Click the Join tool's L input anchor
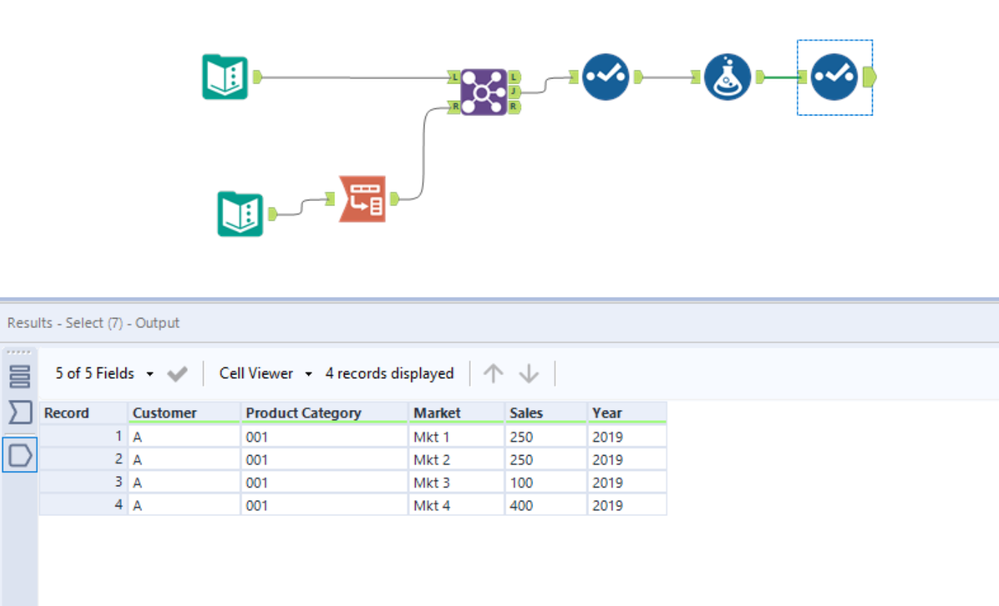 (454, 77)
